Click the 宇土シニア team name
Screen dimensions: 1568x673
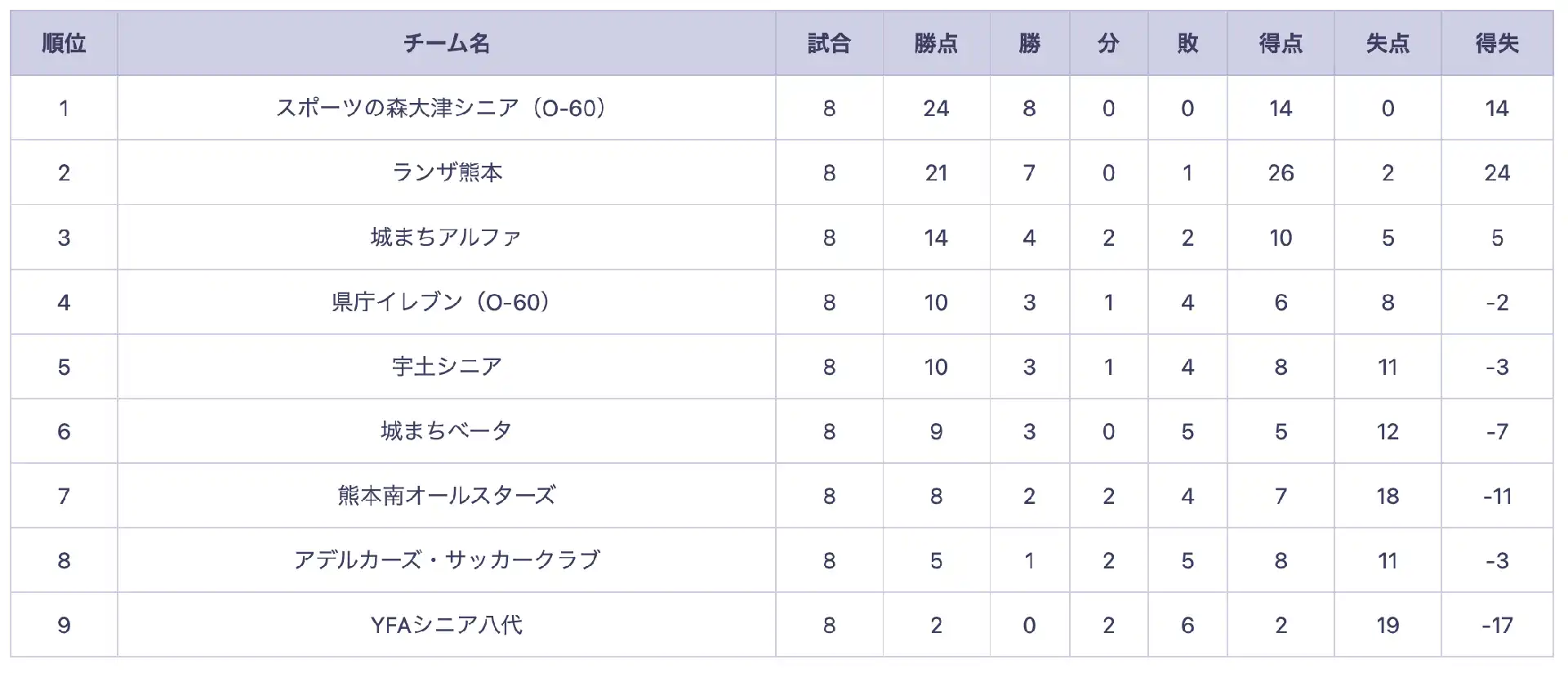(x=446, y=367)
